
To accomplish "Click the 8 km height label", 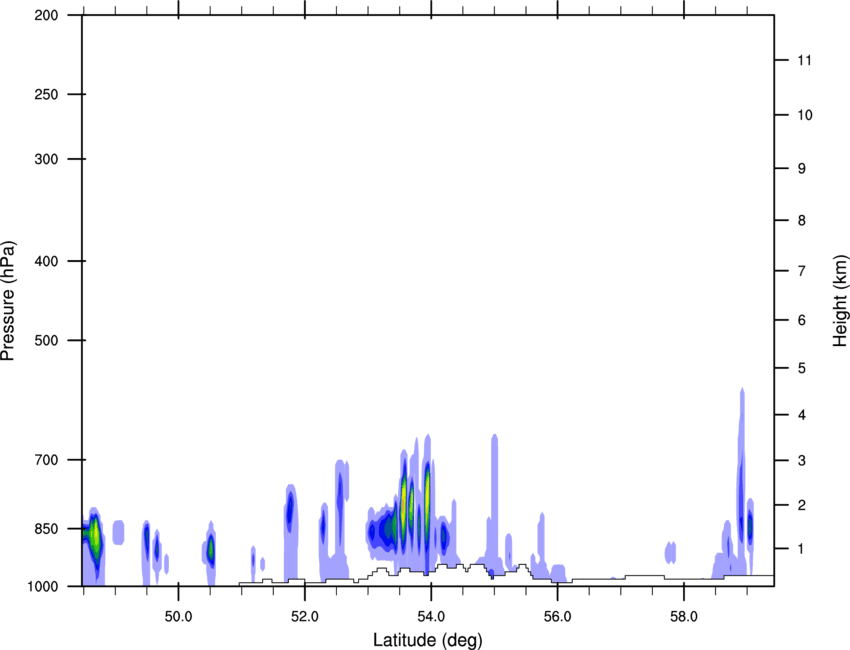I will click(x=802, y=220).
